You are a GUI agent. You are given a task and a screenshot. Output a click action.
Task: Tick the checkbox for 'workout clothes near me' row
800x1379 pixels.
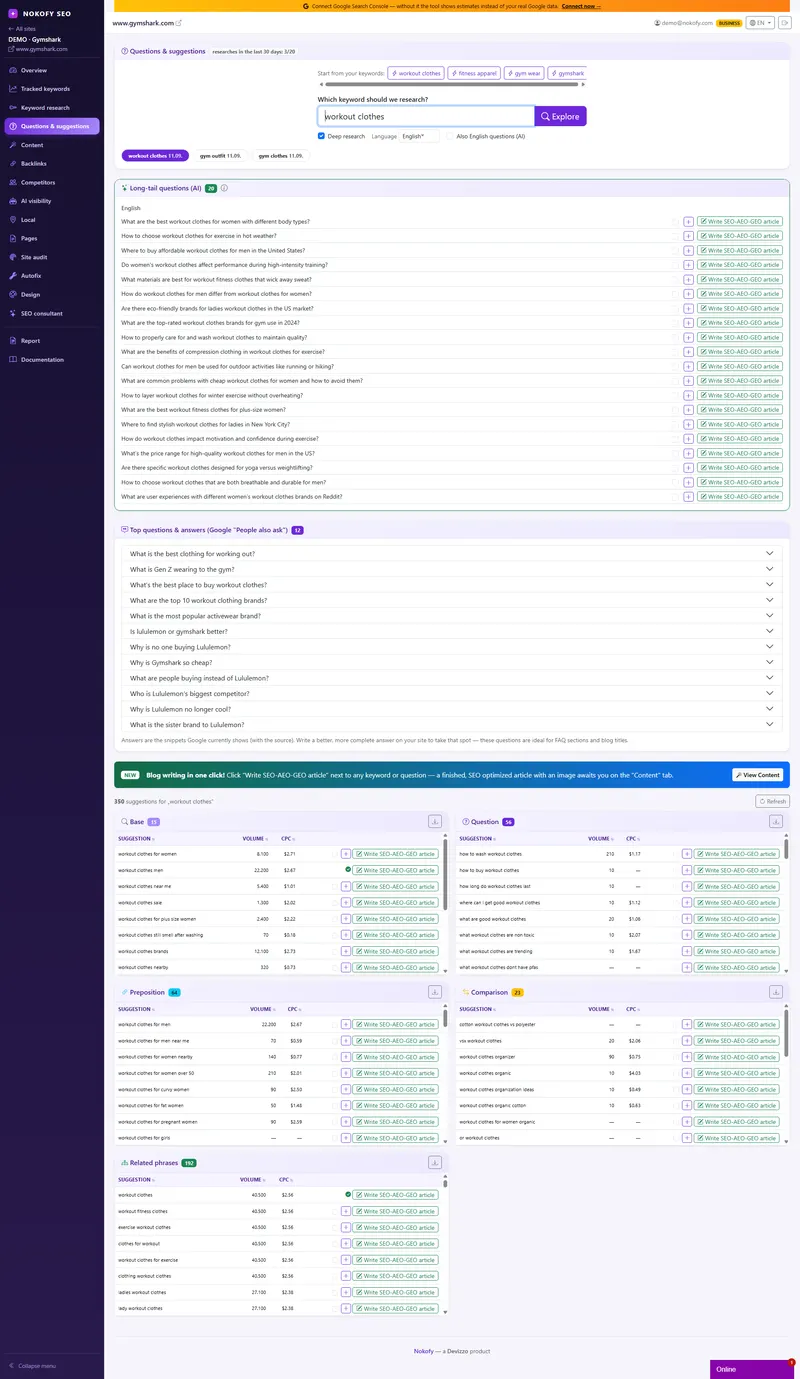335,886
